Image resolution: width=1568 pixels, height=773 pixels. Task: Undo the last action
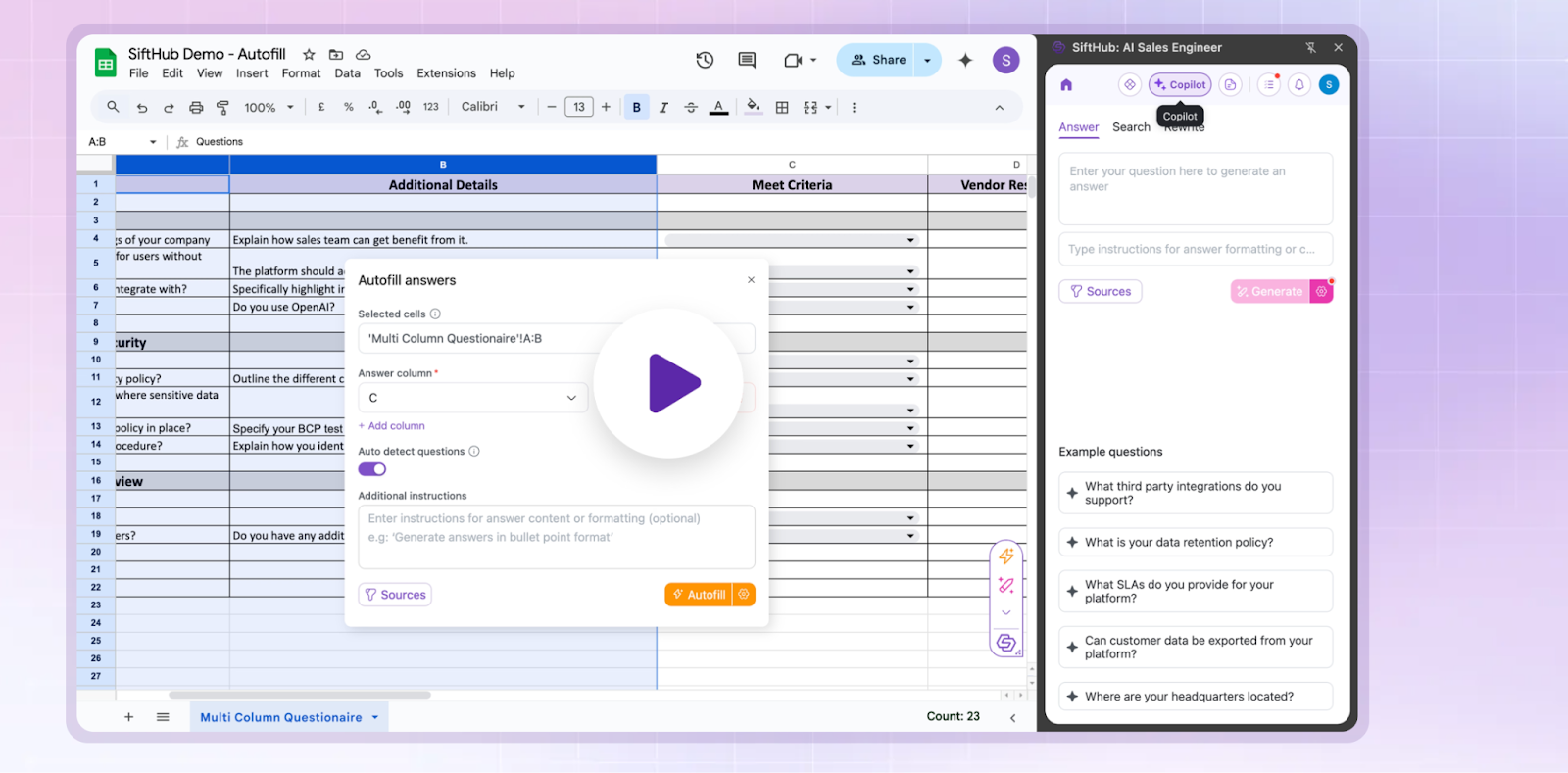coord(142,108)
